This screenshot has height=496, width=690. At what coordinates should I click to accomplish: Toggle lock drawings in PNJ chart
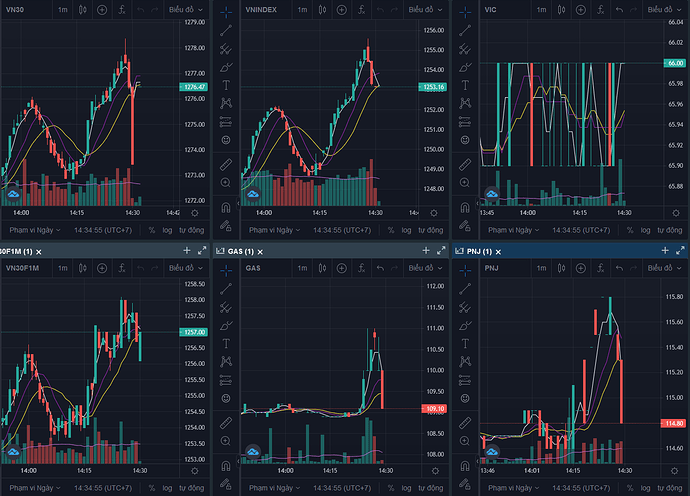coord(465,484)
